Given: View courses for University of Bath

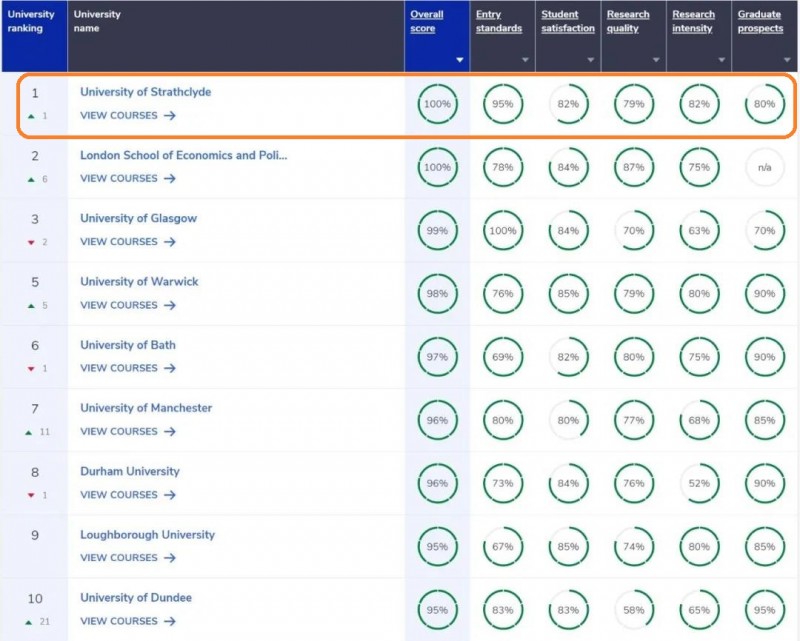Looking at the screenshot, I should point(128,368).
